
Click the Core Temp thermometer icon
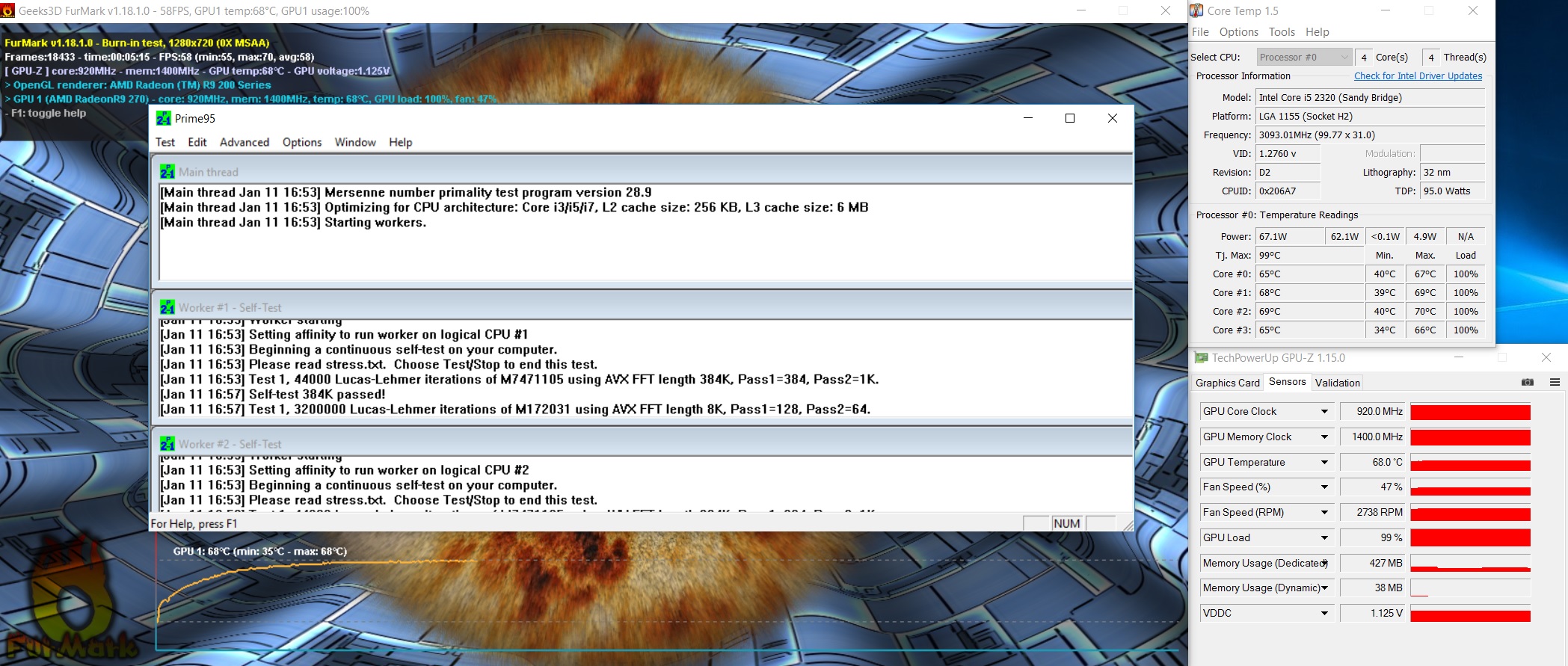point(1197,10)
